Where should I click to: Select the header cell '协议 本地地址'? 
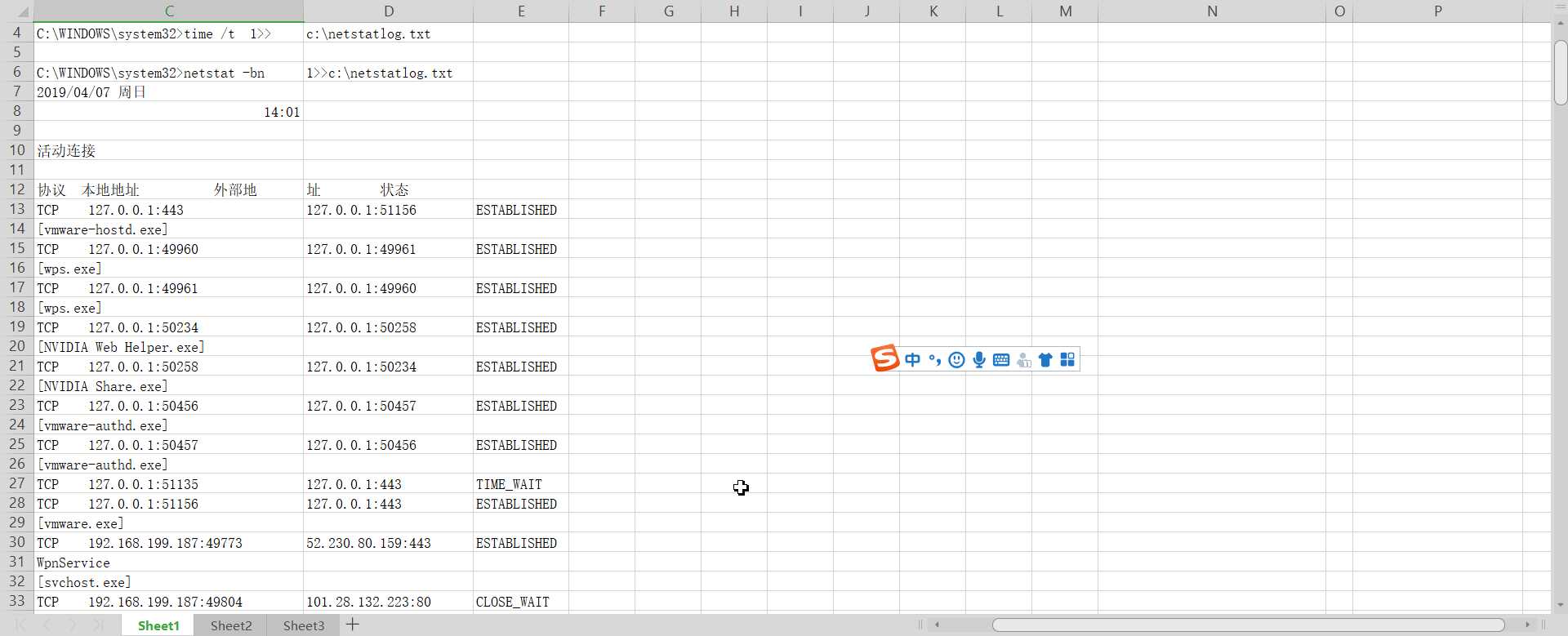(169, 190)
